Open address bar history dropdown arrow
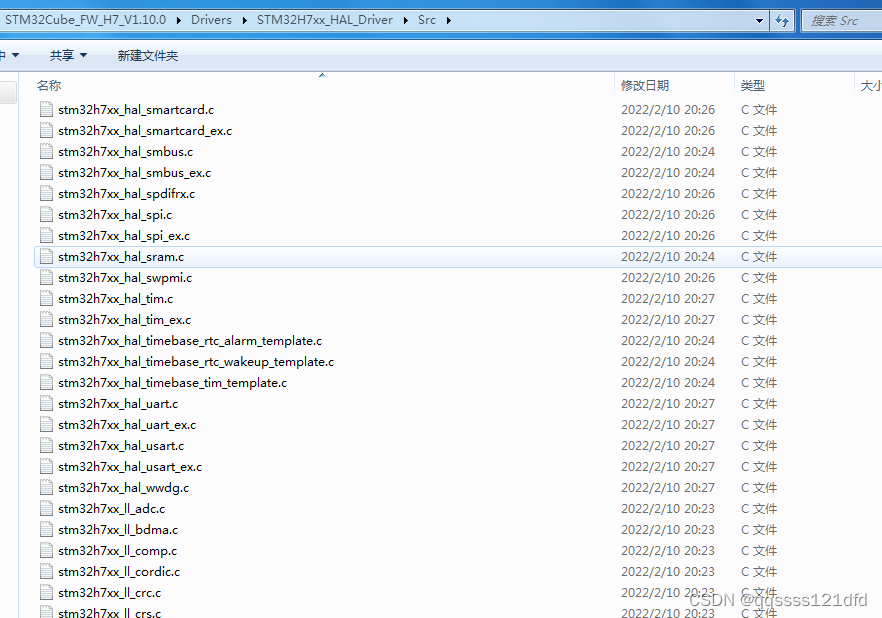 tap(759, 21)
